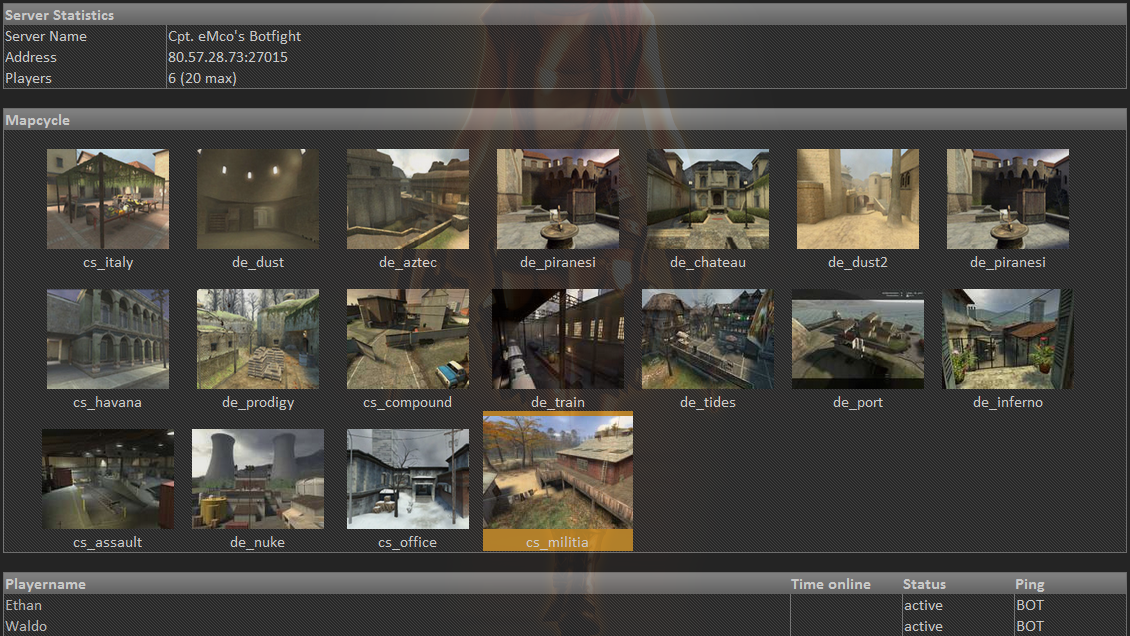Click the highlighted cs_militia map thumbnail
This screenshot has width=1130, height=636.
point(558,473)
